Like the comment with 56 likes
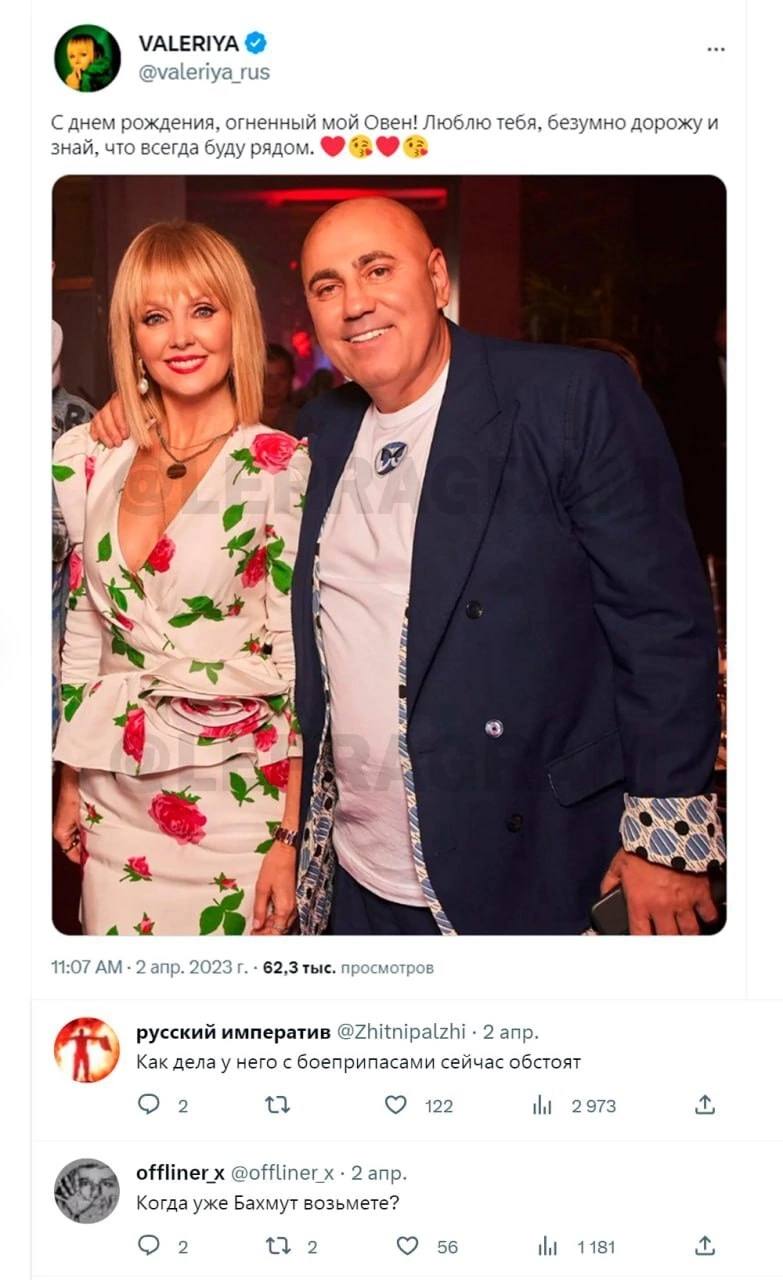 (x=407, y=1246)
